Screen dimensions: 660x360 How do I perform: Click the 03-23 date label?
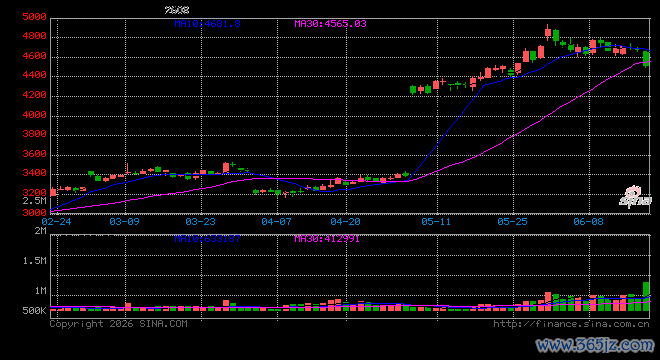(x=200, y=222)
